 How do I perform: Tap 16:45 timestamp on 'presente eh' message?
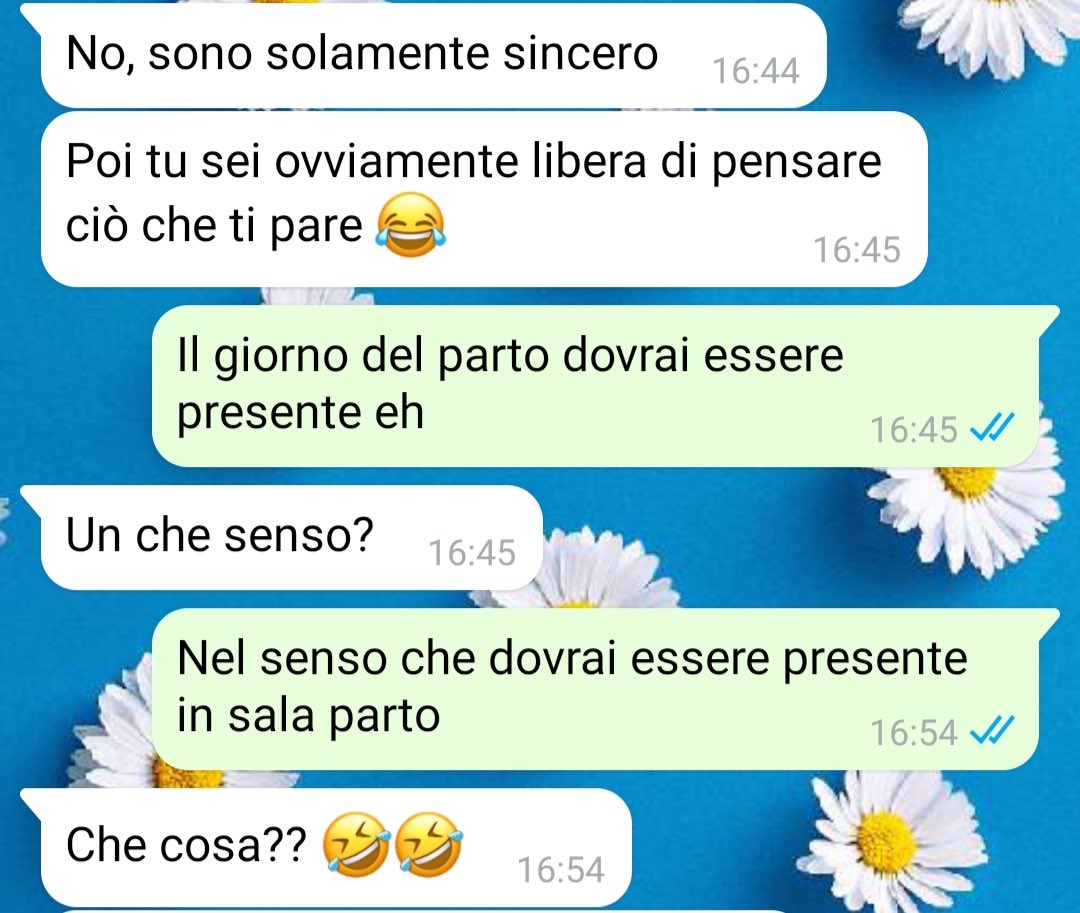tap(914, 430)
